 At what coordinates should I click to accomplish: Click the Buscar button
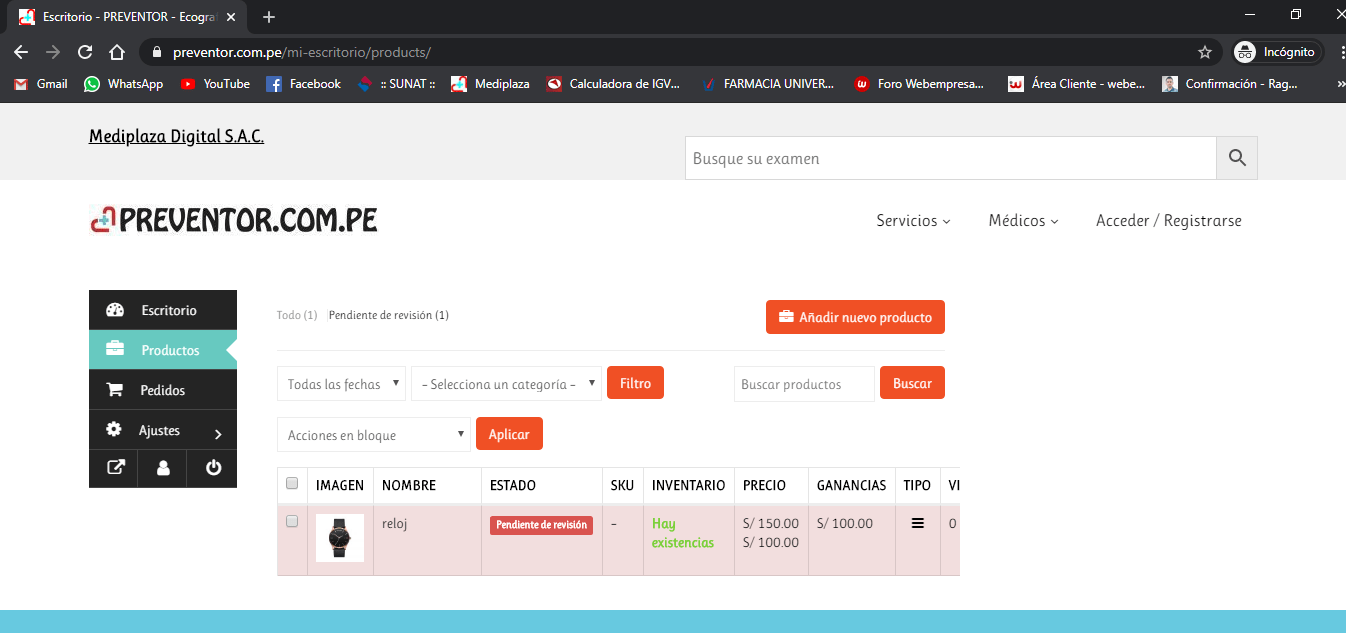click(x=912, y=383)
